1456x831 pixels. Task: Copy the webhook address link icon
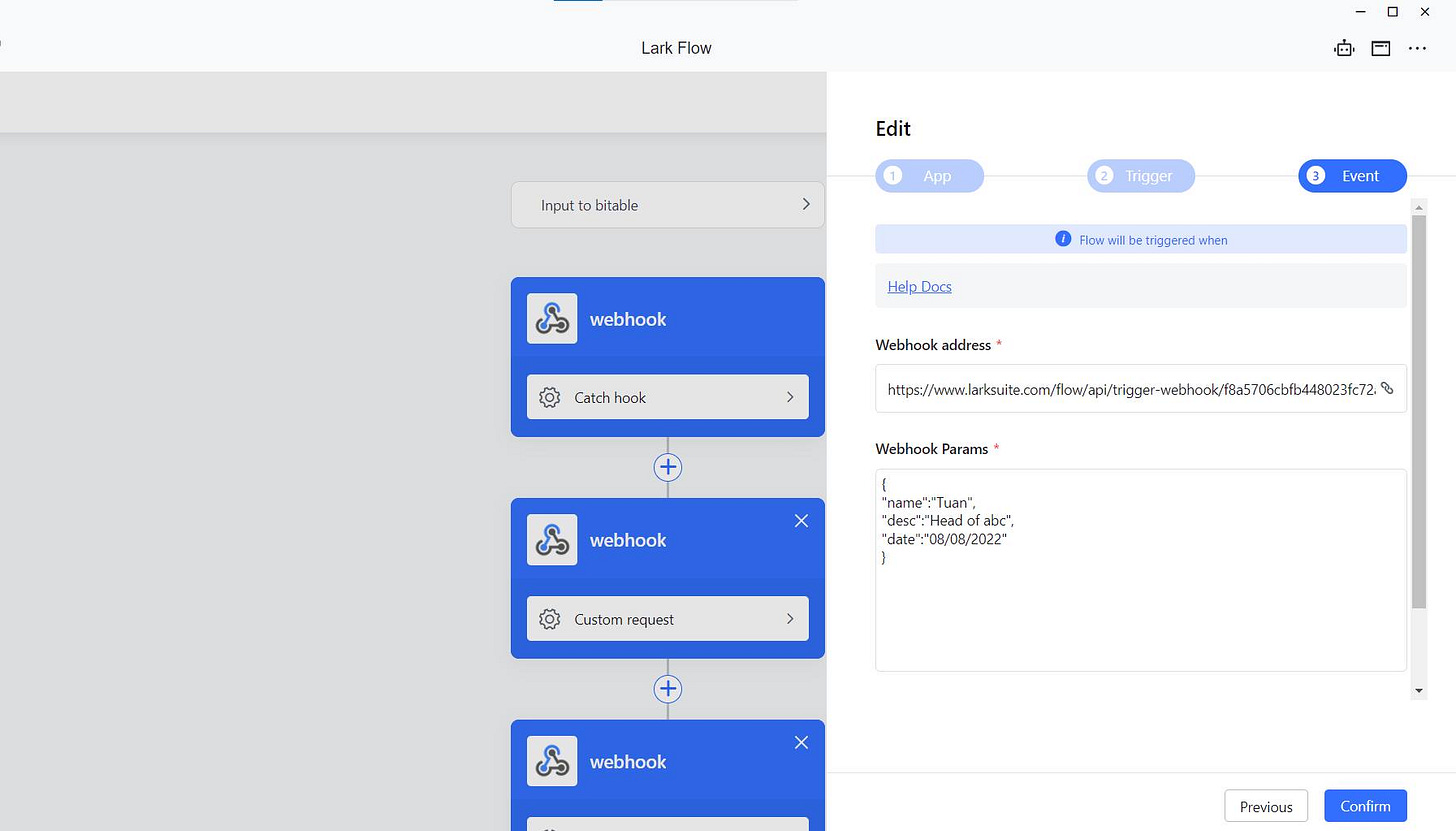pos(1387,388)
